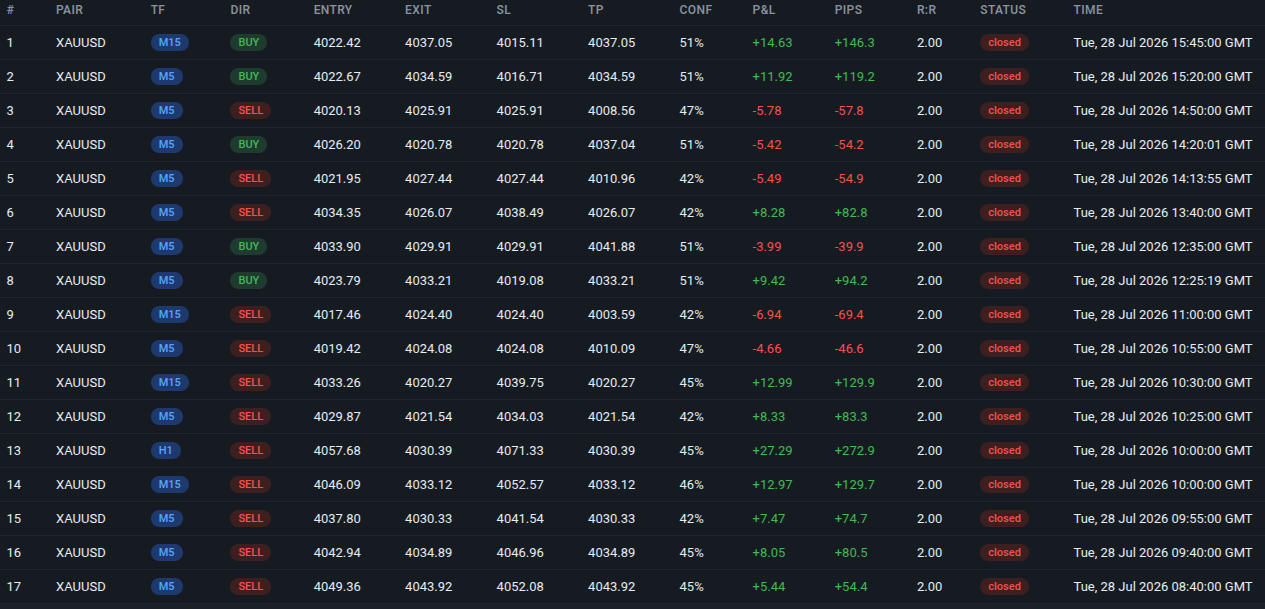
Task: Click P&L value +14.63
Action: tap(772, 43)
